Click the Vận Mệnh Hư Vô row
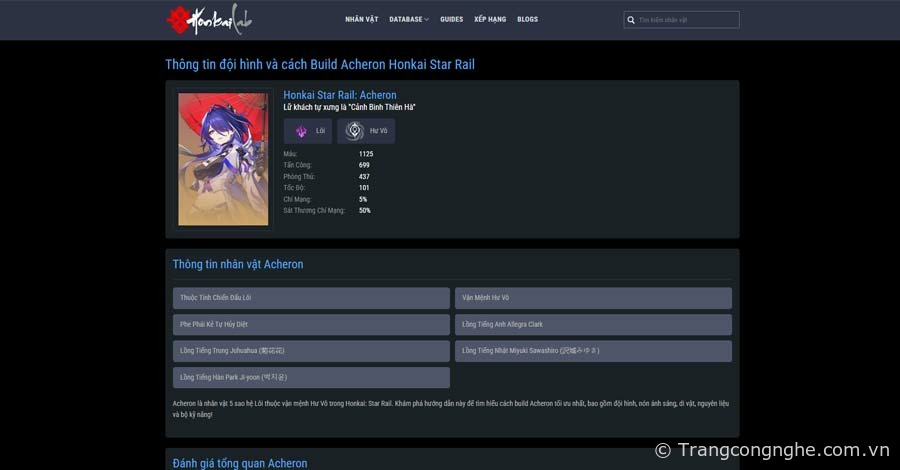The image size is (900, 470). 593,298
